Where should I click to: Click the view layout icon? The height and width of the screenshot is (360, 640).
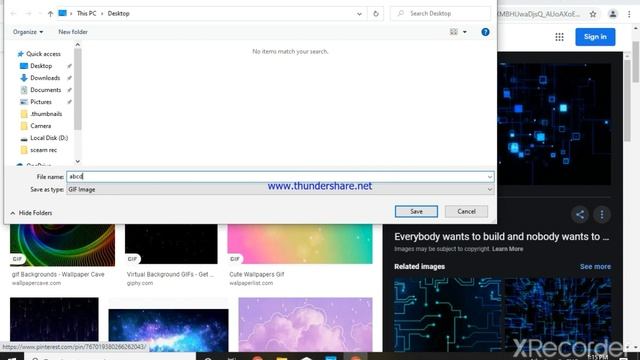coord(453,32)
